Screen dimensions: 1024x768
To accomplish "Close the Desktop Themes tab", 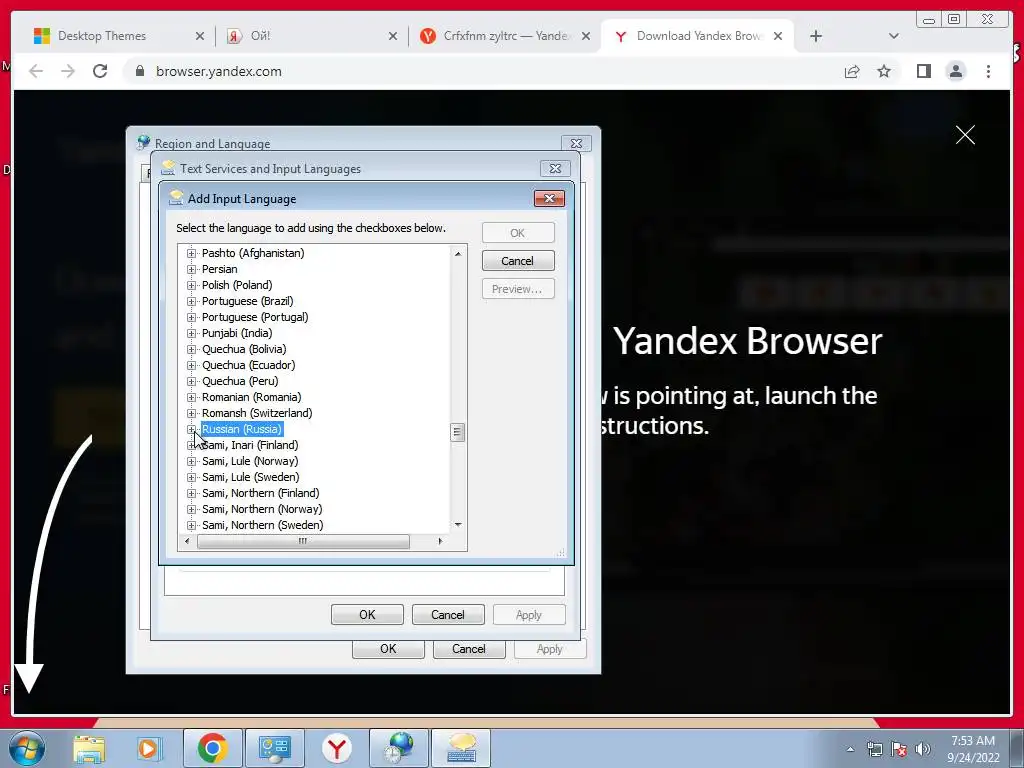I will 200,36.
